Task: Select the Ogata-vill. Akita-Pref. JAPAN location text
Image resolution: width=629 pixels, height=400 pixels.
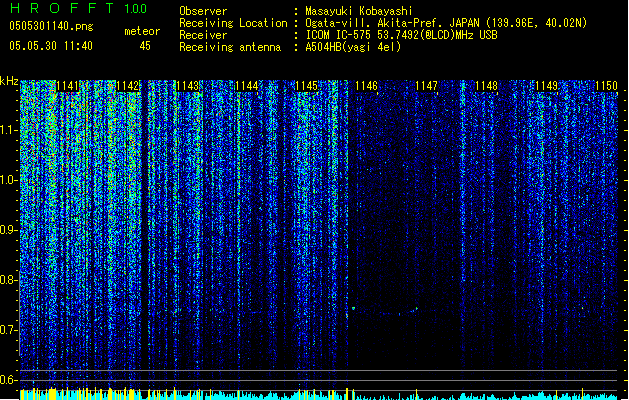Action: point(446,23)
